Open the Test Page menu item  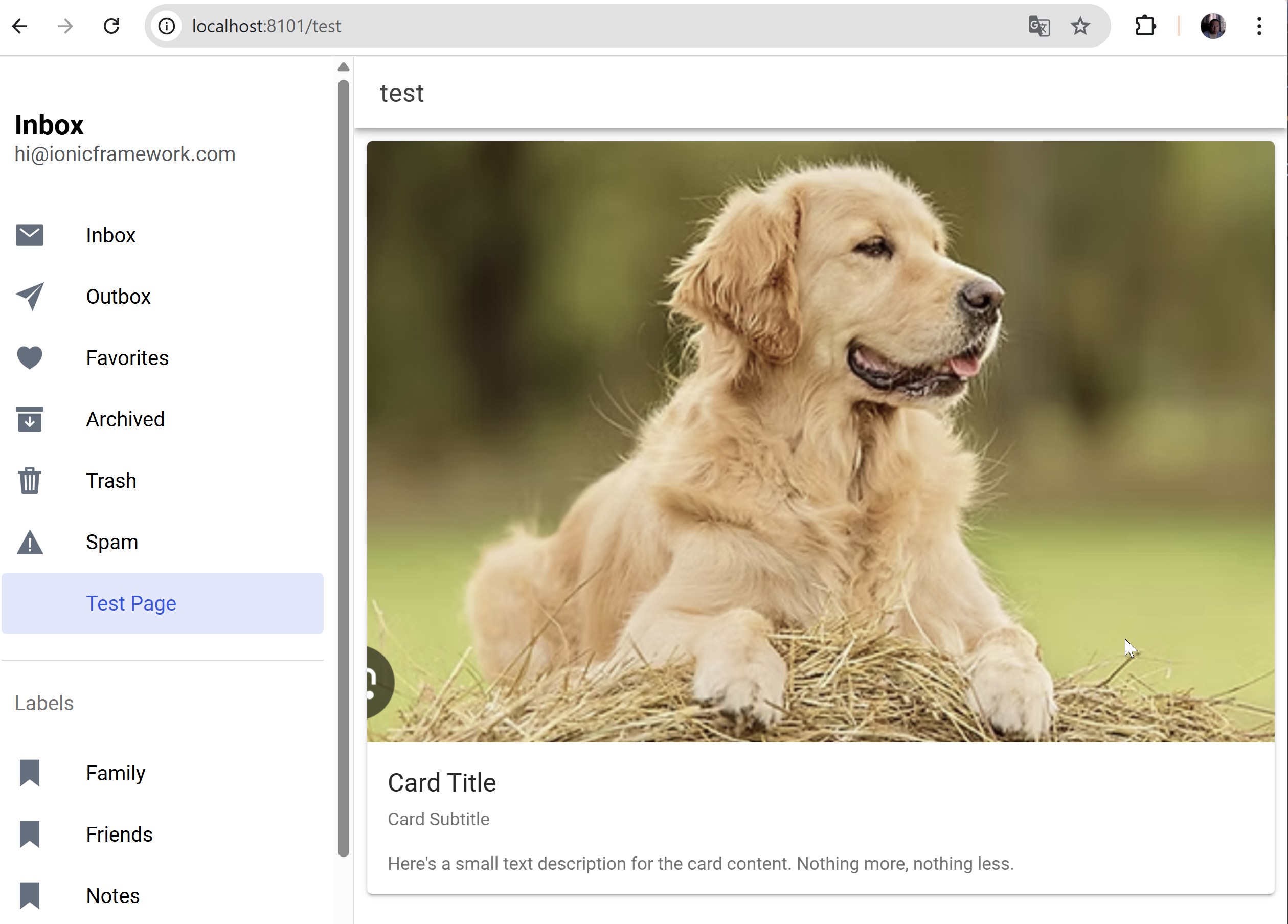[x=131, y=603]
